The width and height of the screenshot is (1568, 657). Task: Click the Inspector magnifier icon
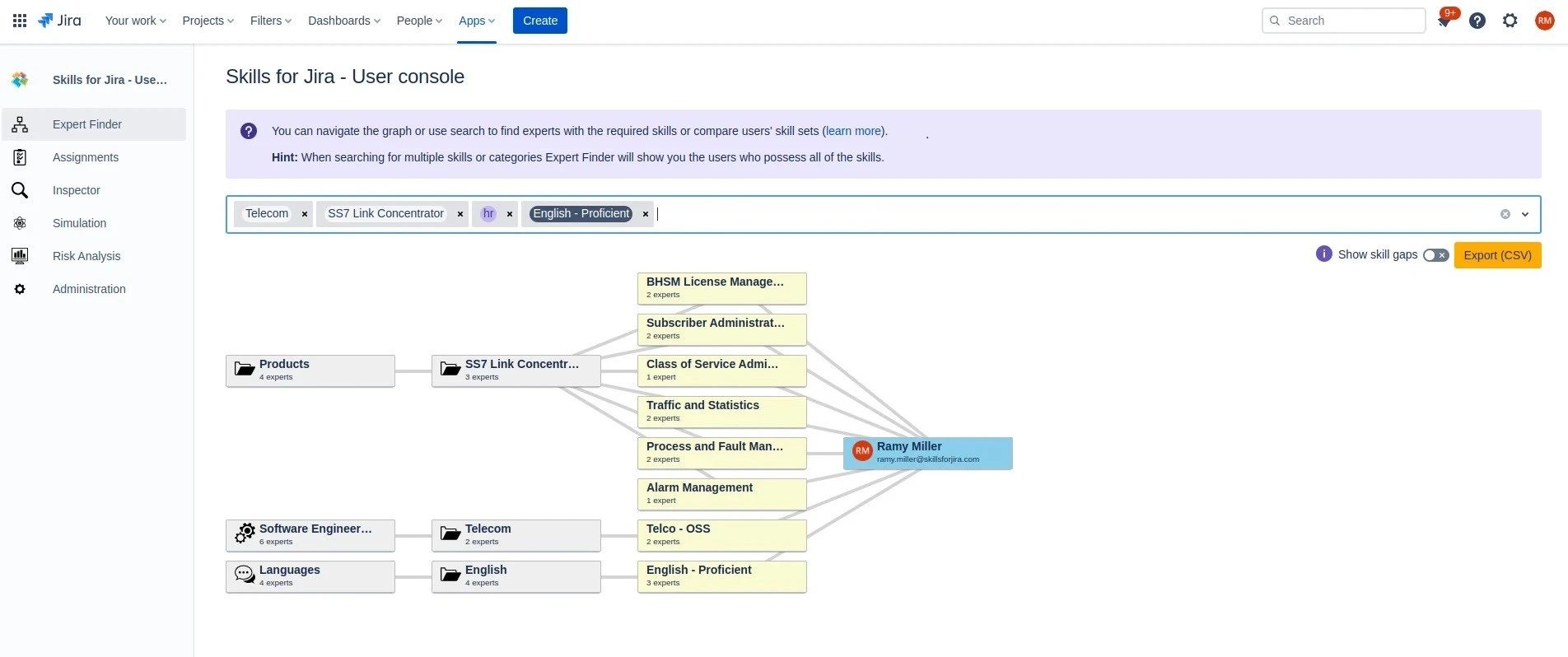pyautogui.click(x=20, y=190)
